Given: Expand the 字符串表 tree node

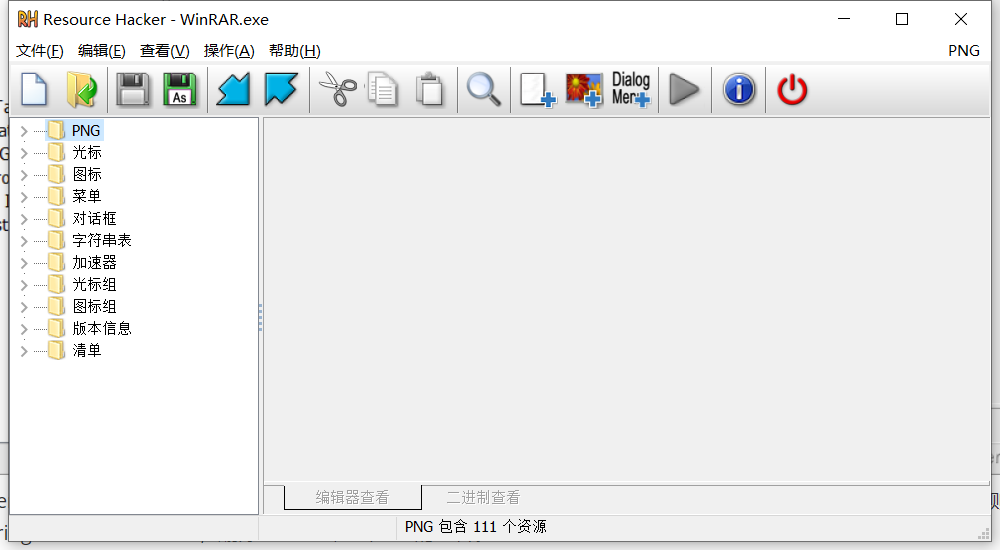Looking at the screenshot, I should click(x=24, y=241).
